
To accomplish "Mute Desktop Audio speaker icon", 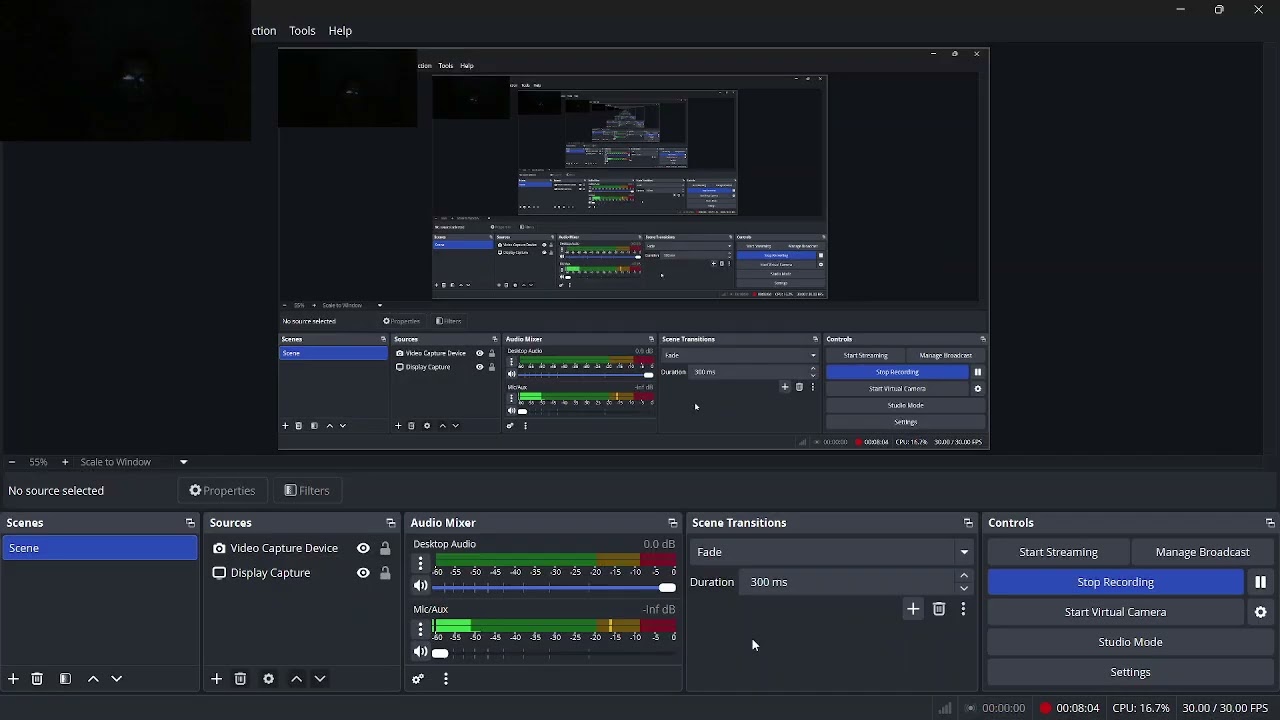I will 421,587.
